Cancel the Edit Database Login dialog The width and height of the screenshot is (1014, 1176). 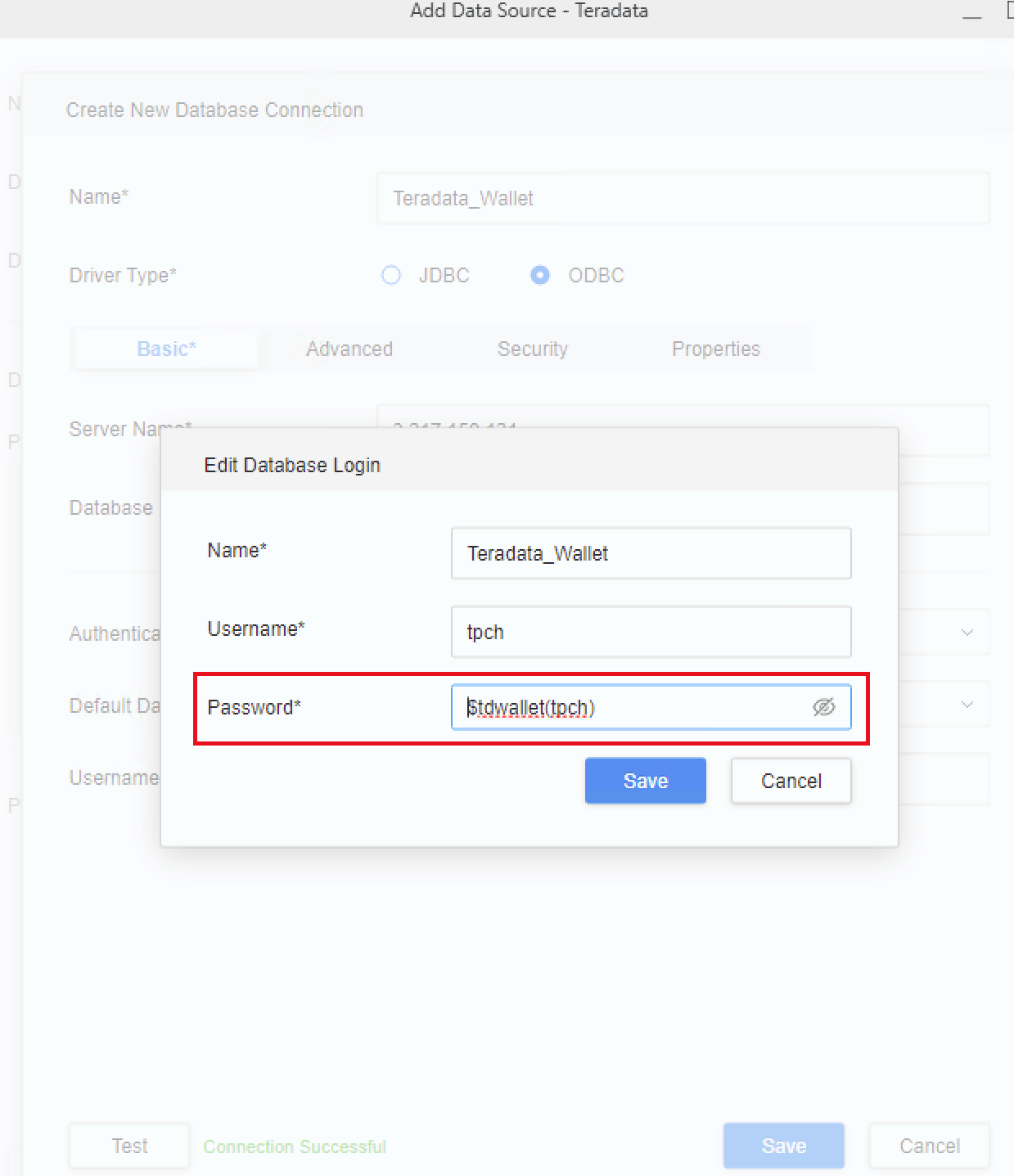click(x=790, y=780)
